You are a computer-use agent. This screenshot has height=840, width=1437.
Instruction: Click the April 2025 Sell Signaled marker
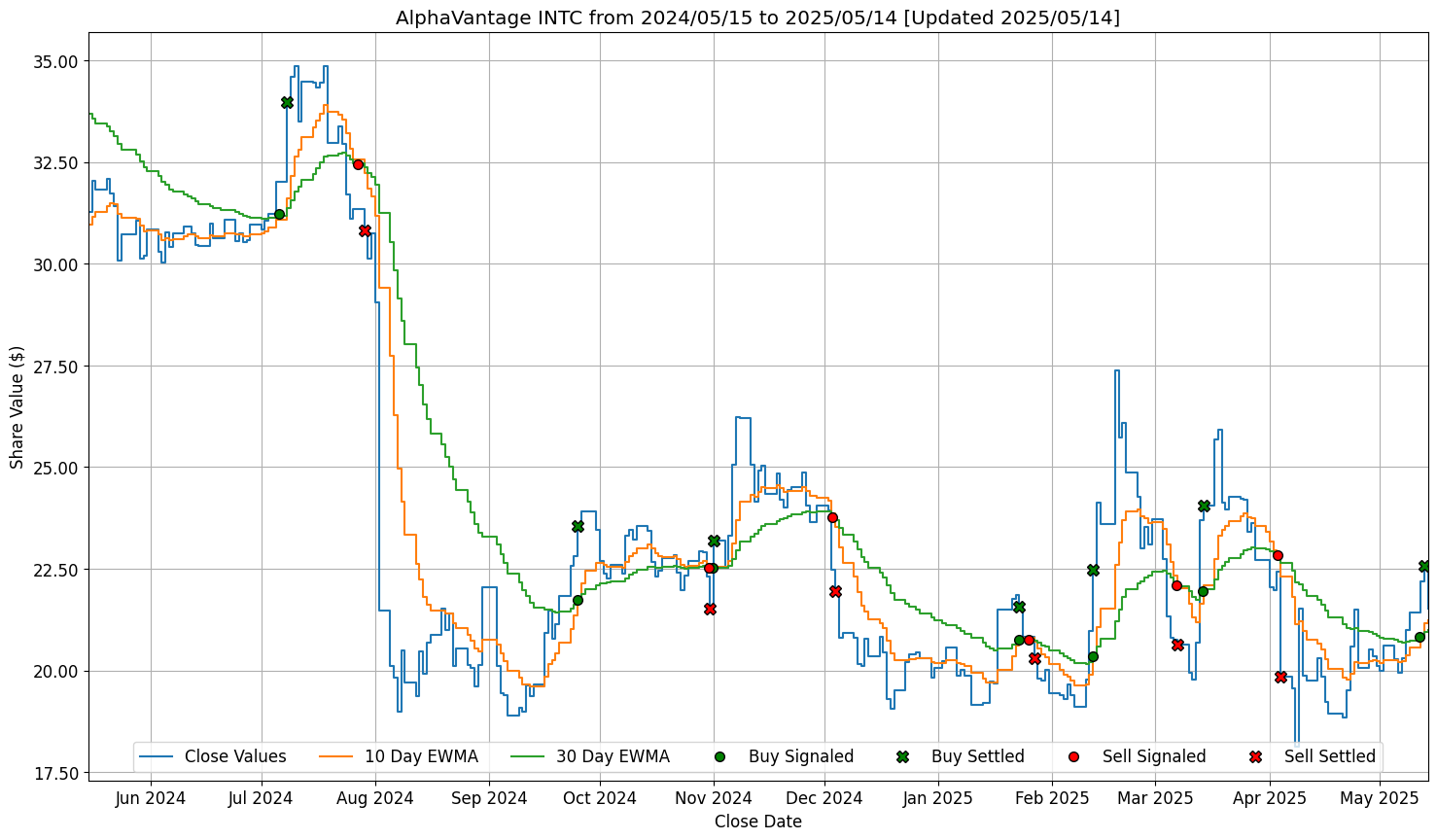click(x=1278, y=555)
